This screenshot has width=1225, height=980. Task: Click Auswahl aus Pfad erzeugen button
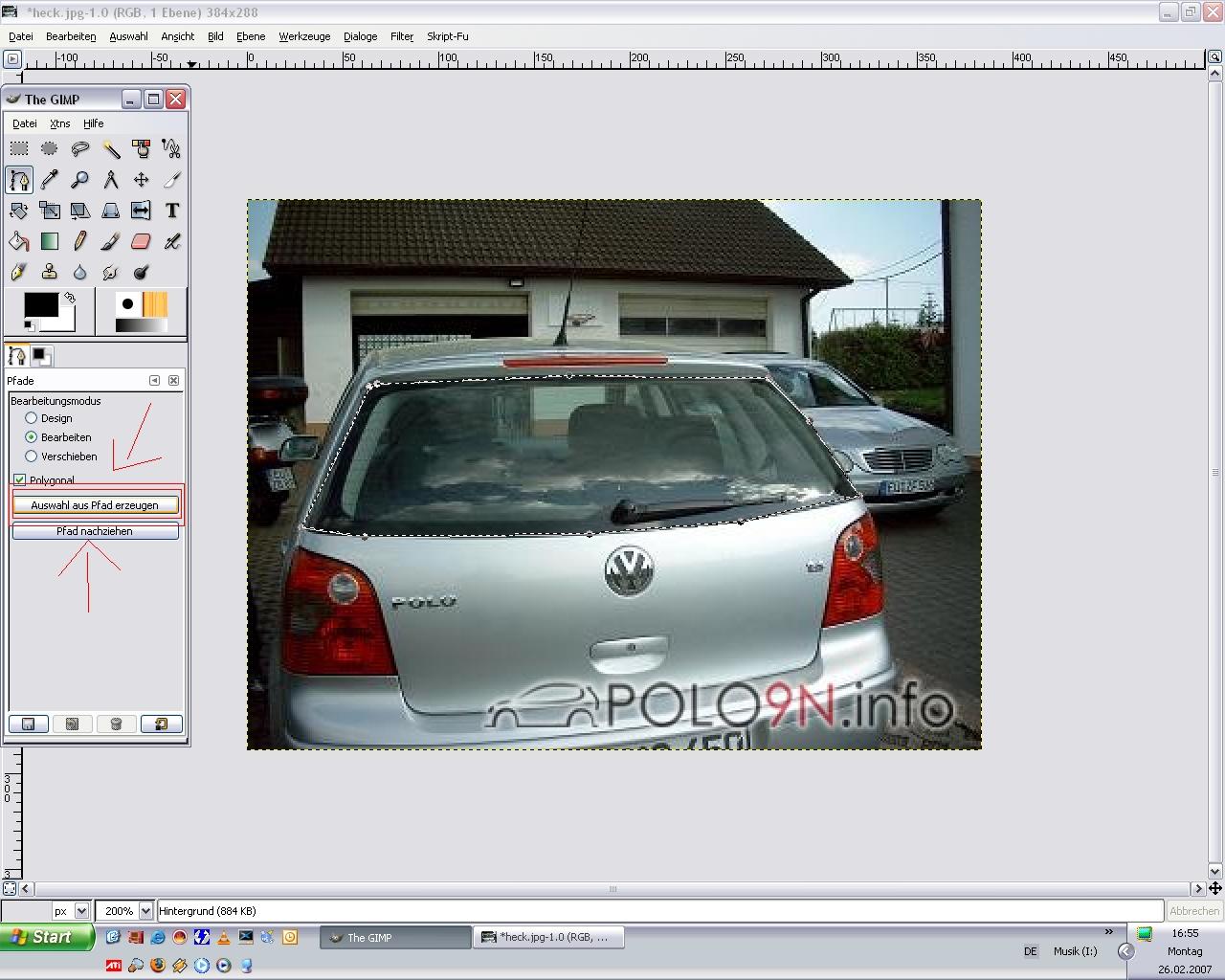point(95,505)
